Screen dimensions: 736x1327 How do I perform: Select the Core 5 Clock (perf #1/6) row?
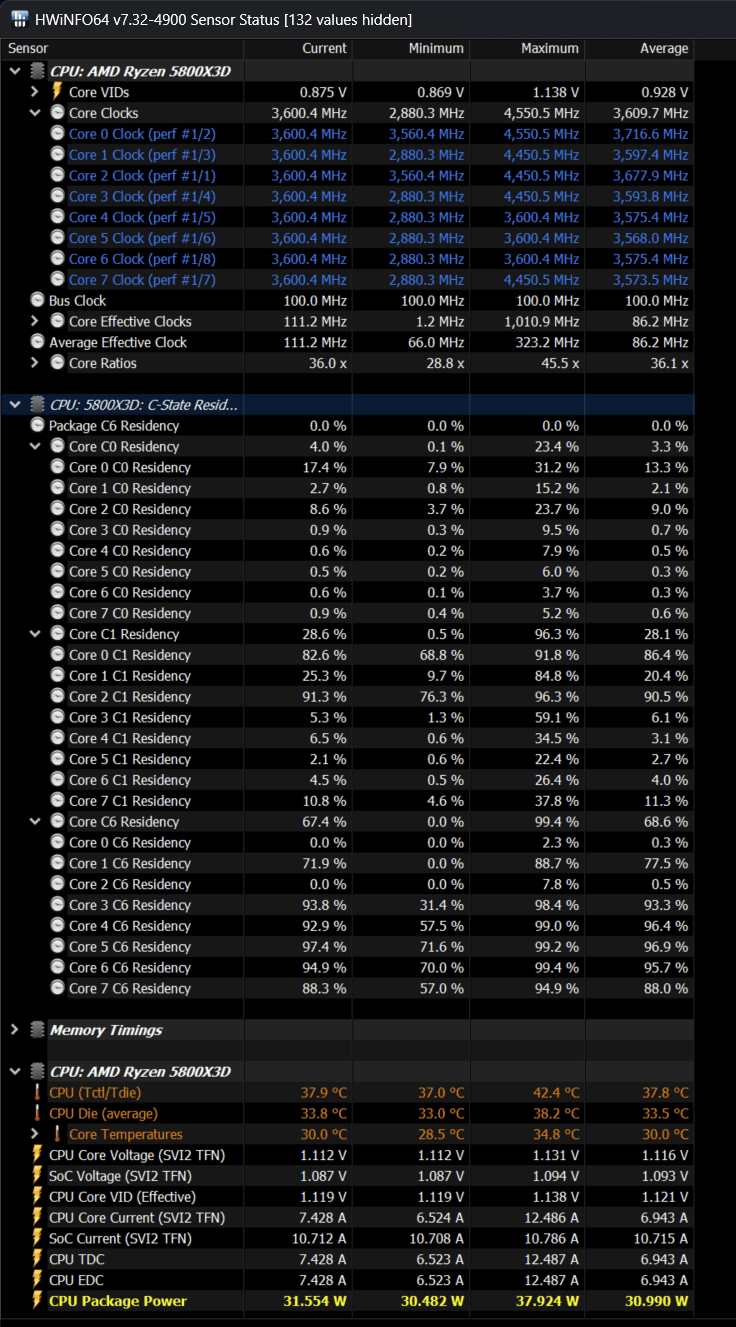(347, 238)
